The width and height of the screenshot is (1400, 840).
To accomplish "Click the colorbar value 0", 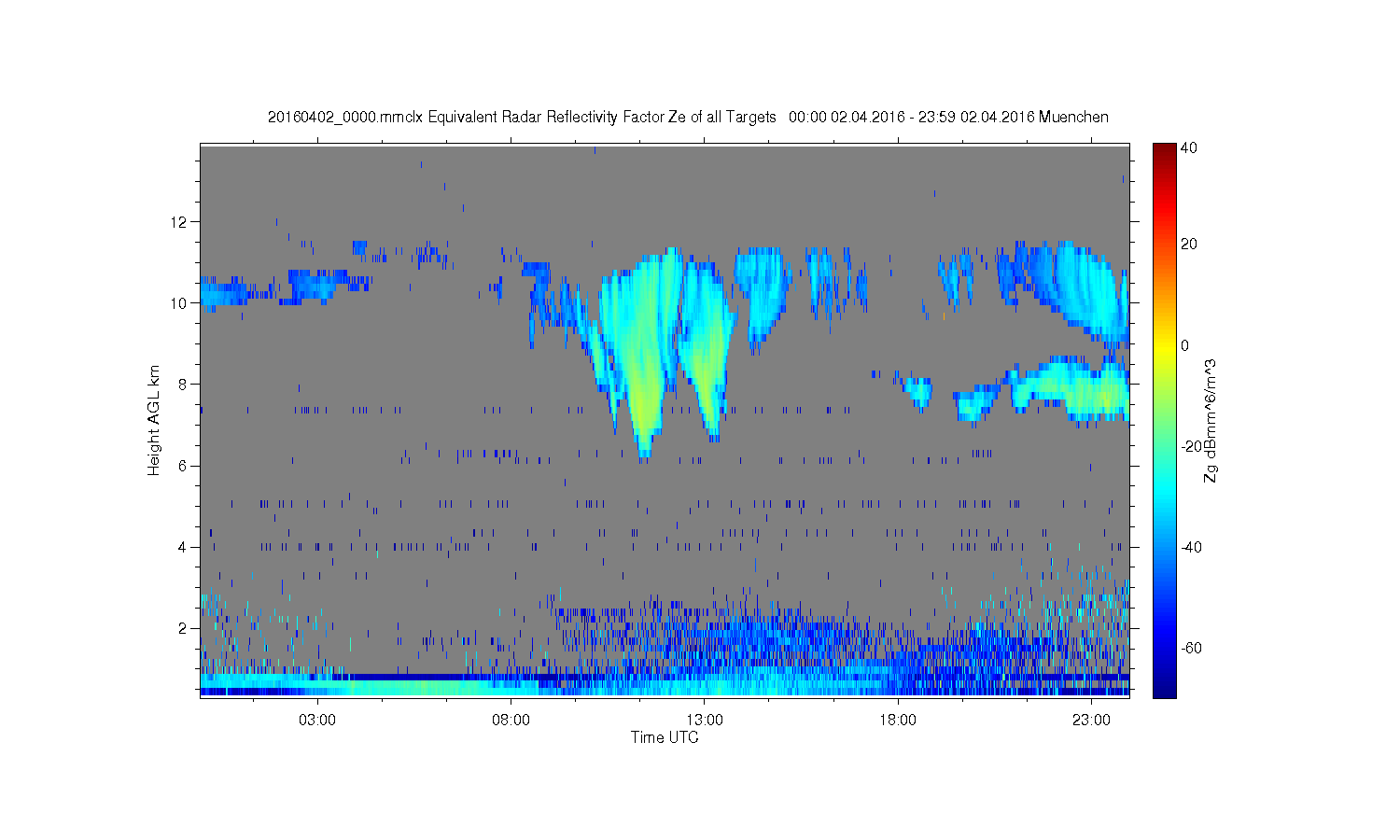I will tap(1185, 345).
